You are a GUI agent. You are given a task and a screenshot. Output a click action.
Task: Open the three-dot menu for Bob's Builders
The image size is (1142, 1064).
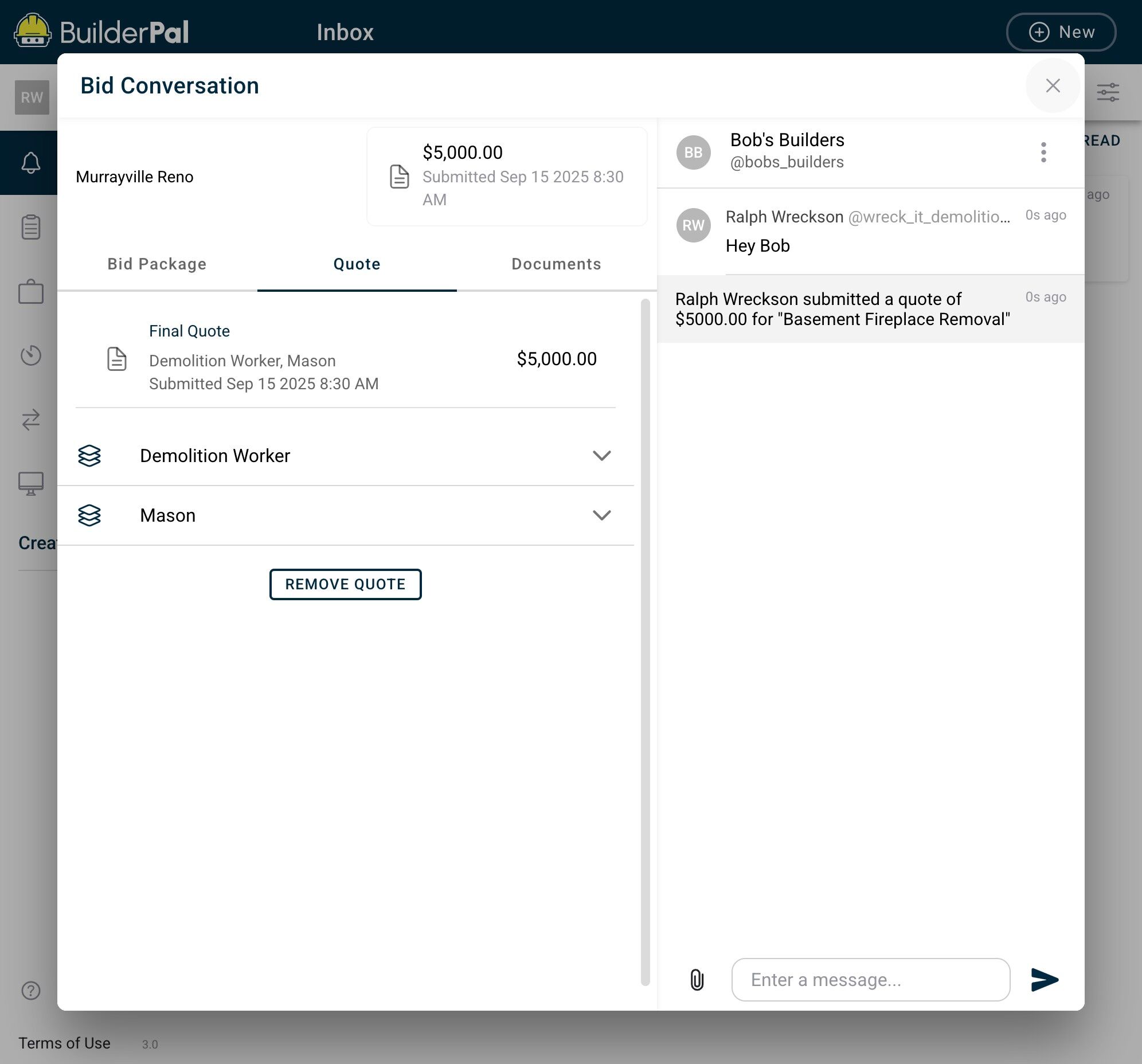pyautogui.click(x=1043, y=152)
